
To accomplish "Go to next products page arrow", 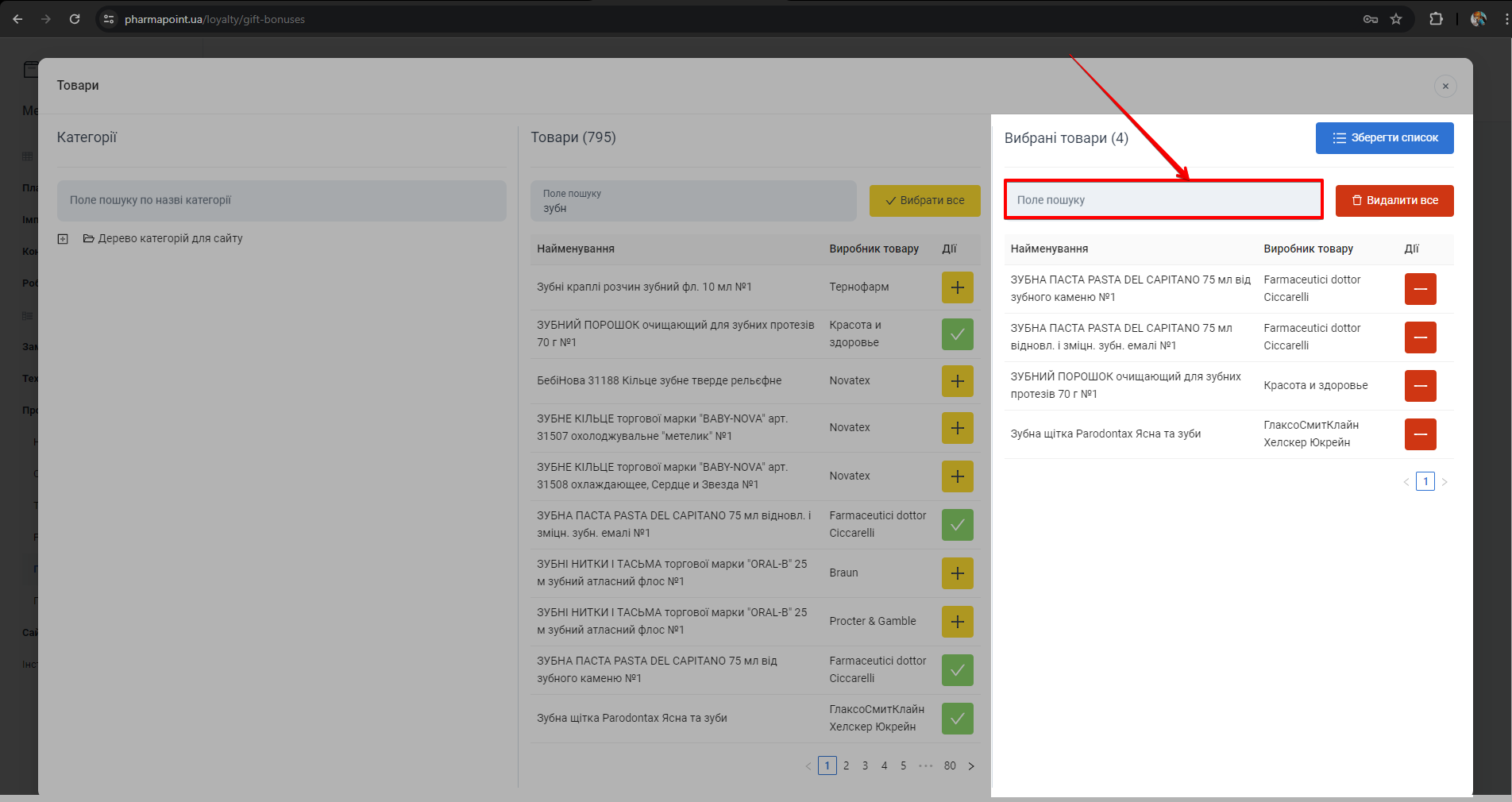I will (970, 766).
